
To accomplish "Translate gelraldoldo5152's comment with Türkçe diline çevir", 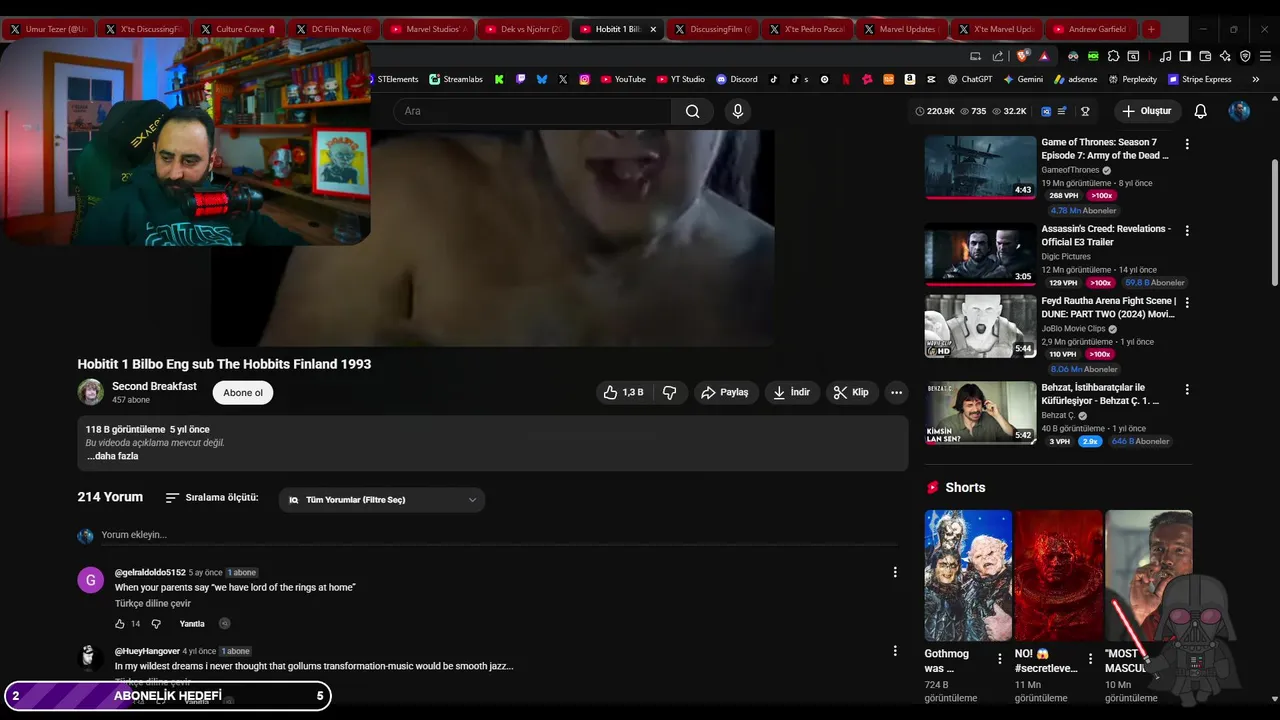I will 153,604.
